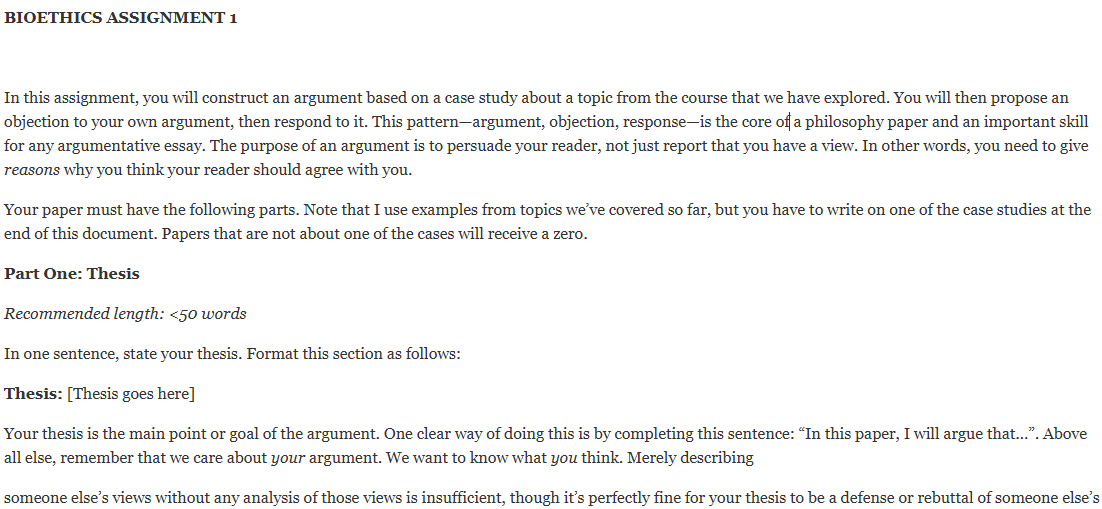Click the 'BIOETHICS ASSIGNMENT 1' heading
The image size is (1102, 509).
tap(120, 18)
